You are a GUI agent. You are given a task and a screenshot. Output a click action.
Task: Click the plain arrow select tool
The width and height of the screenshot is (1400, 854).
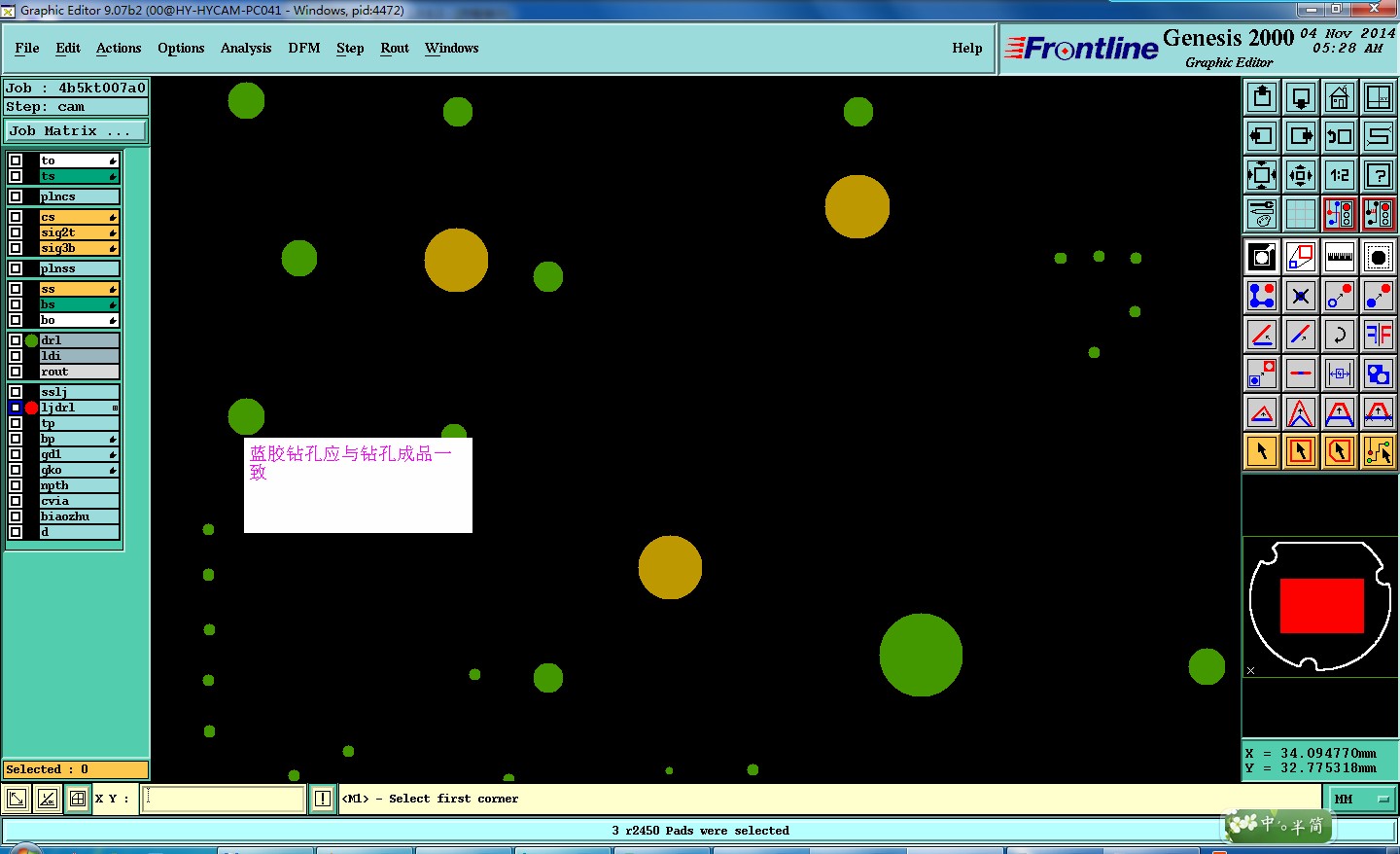click(x=1262, y=451)
